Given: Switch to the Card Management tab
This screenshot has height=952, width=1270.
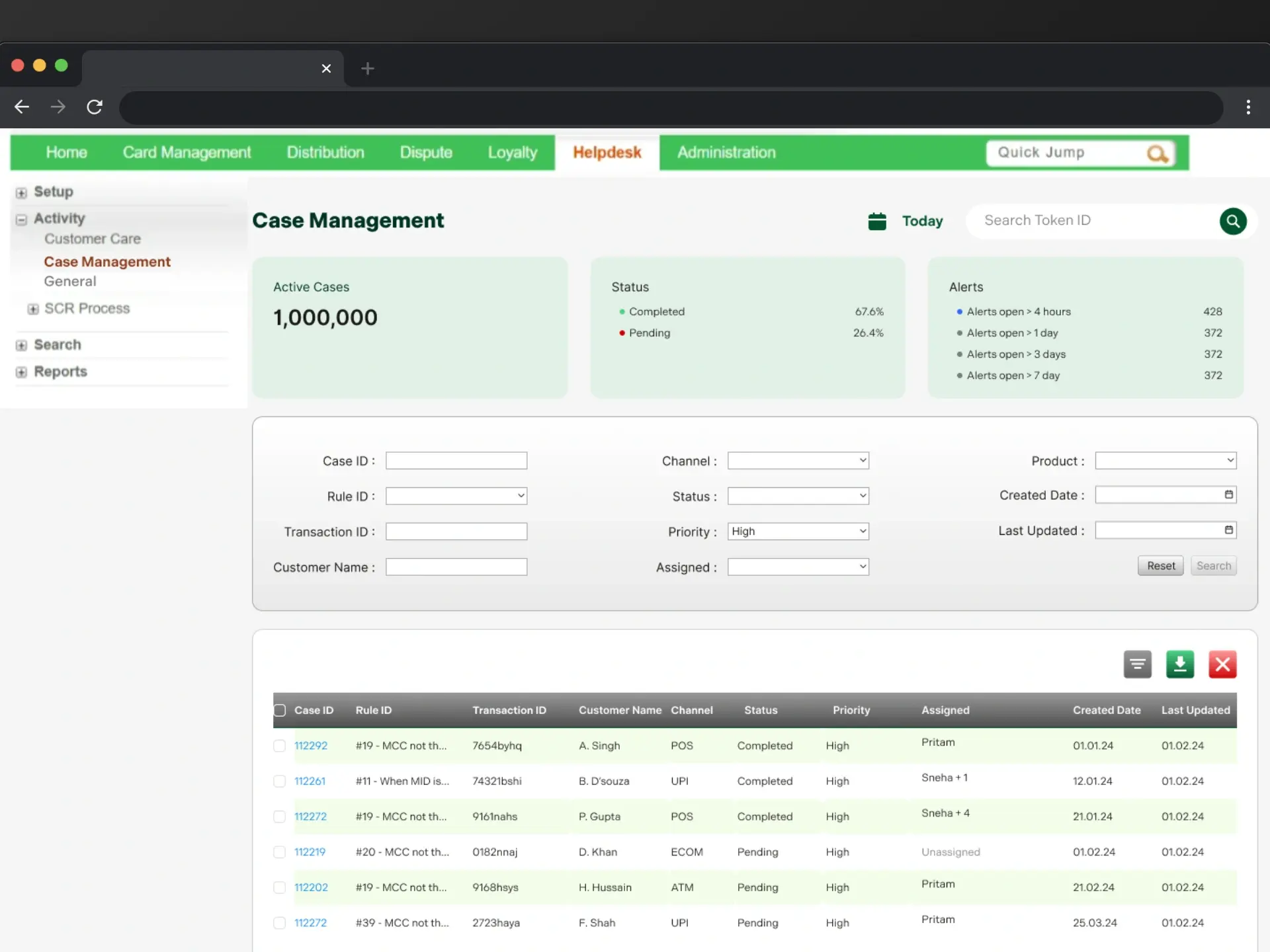Looking at the screenshot, I should [187, 153].
